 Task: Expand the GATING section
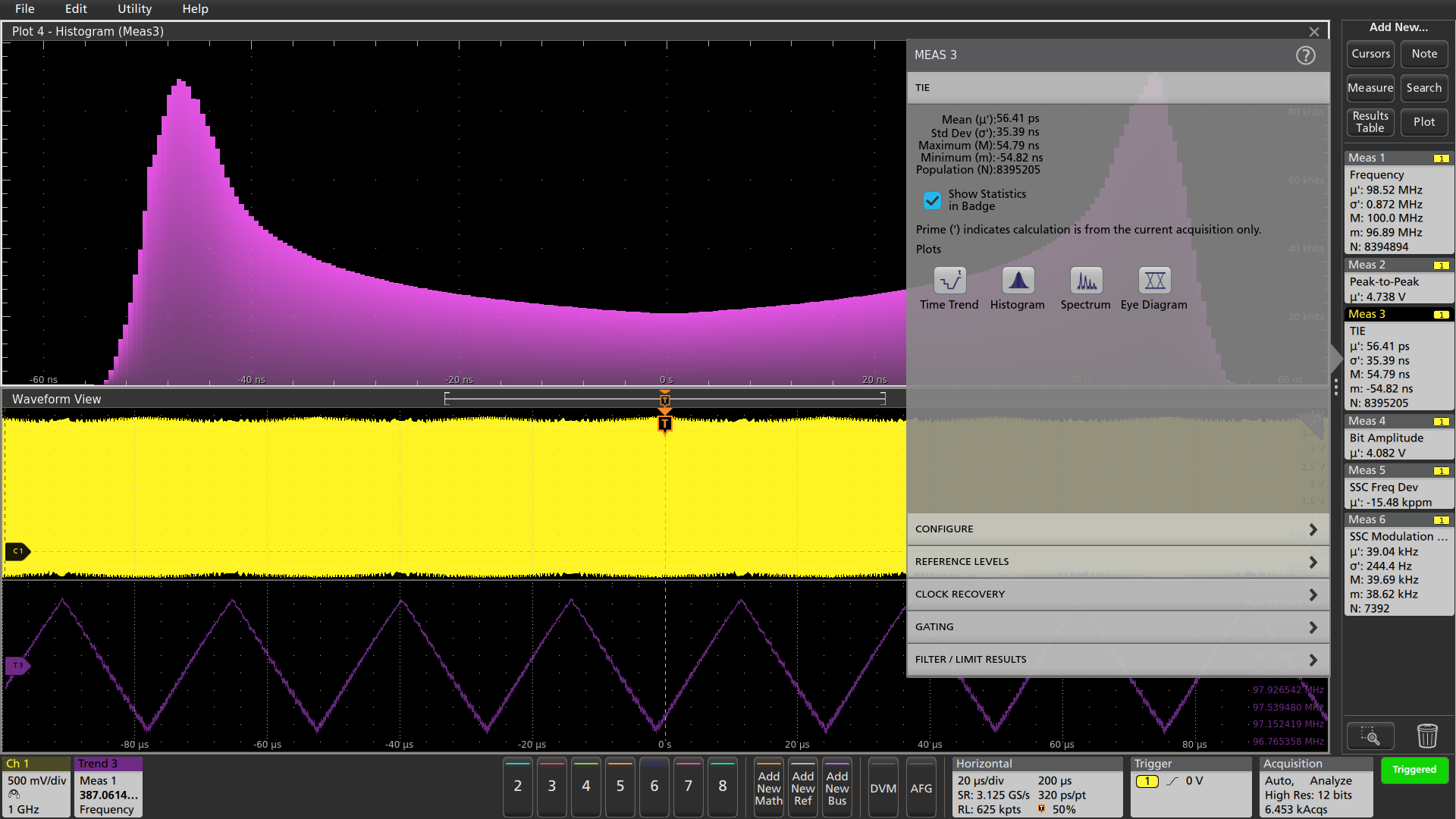click(x=1116, y=626)
